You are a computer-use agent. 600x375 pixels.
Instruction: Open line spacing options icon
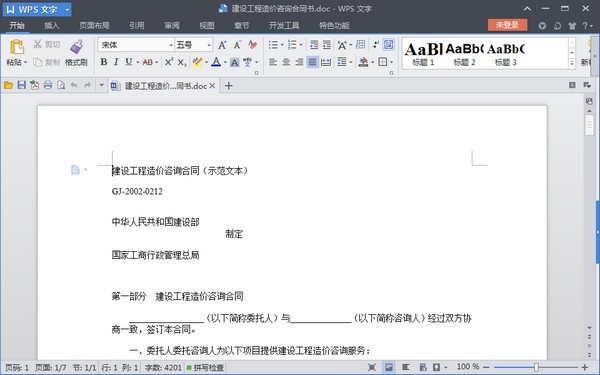point(342,62)
